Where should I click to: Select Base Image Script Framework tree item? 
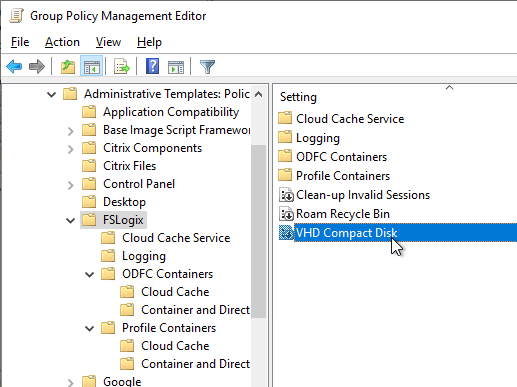[177, 130]
